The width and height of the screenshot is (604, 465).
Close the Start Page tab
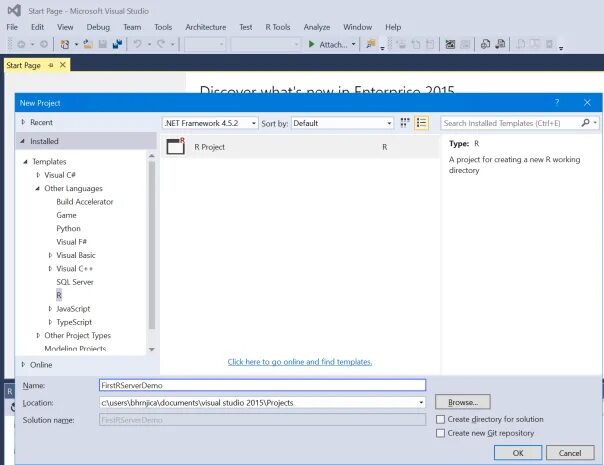pos(63,65)
